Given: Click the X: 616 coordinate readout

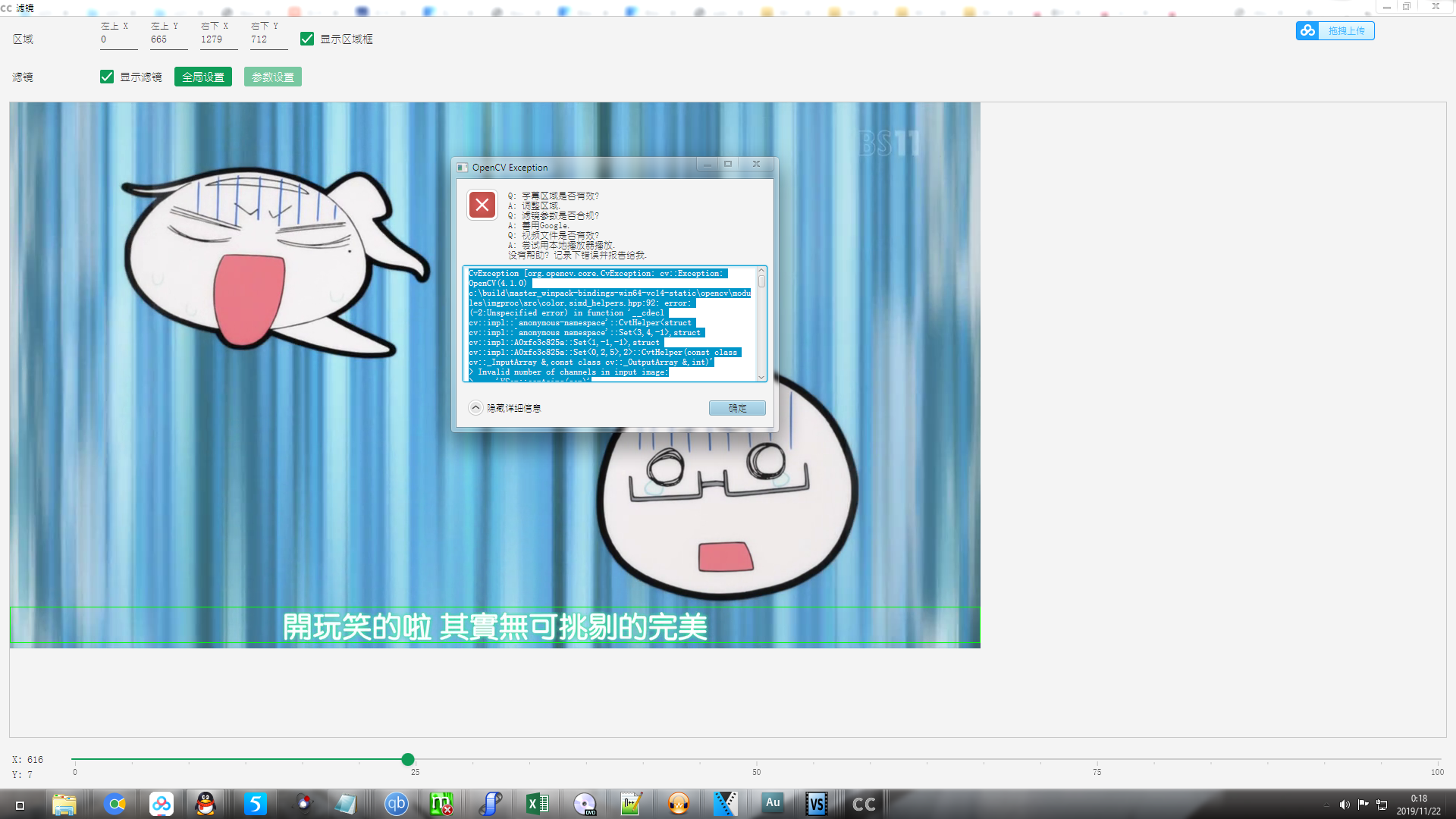Looking at the screenshot, I should (x=28, y=759).
